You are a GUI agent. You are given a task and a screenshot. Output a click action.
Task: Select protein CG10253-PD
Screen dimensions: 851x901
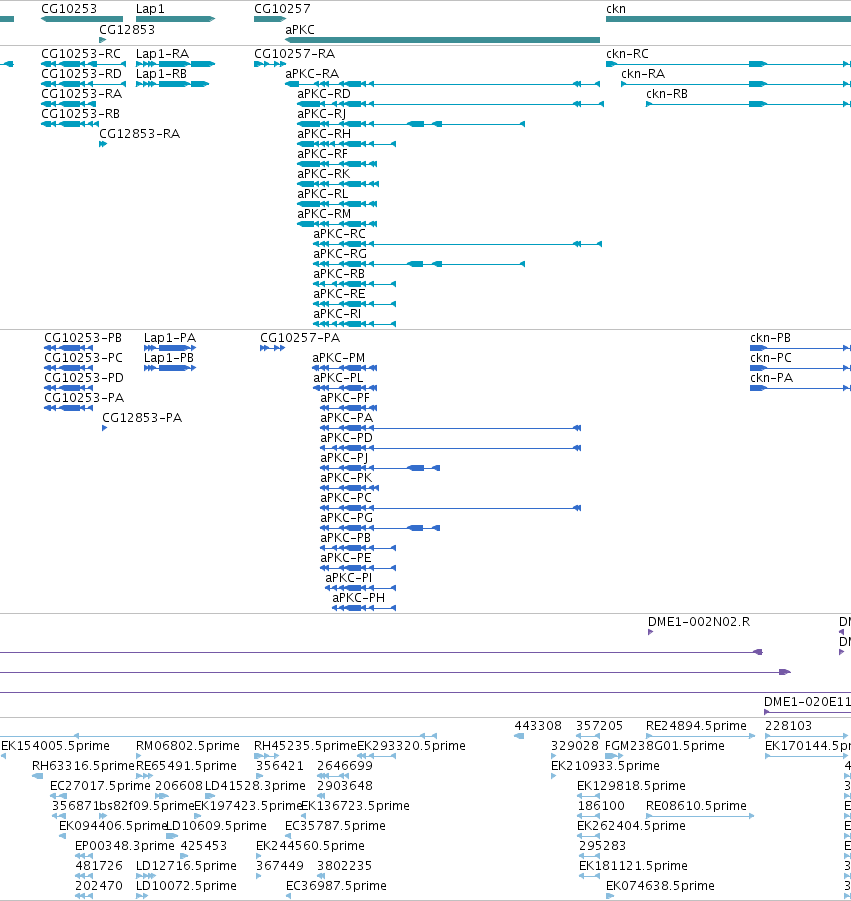(x=84, y=378)
